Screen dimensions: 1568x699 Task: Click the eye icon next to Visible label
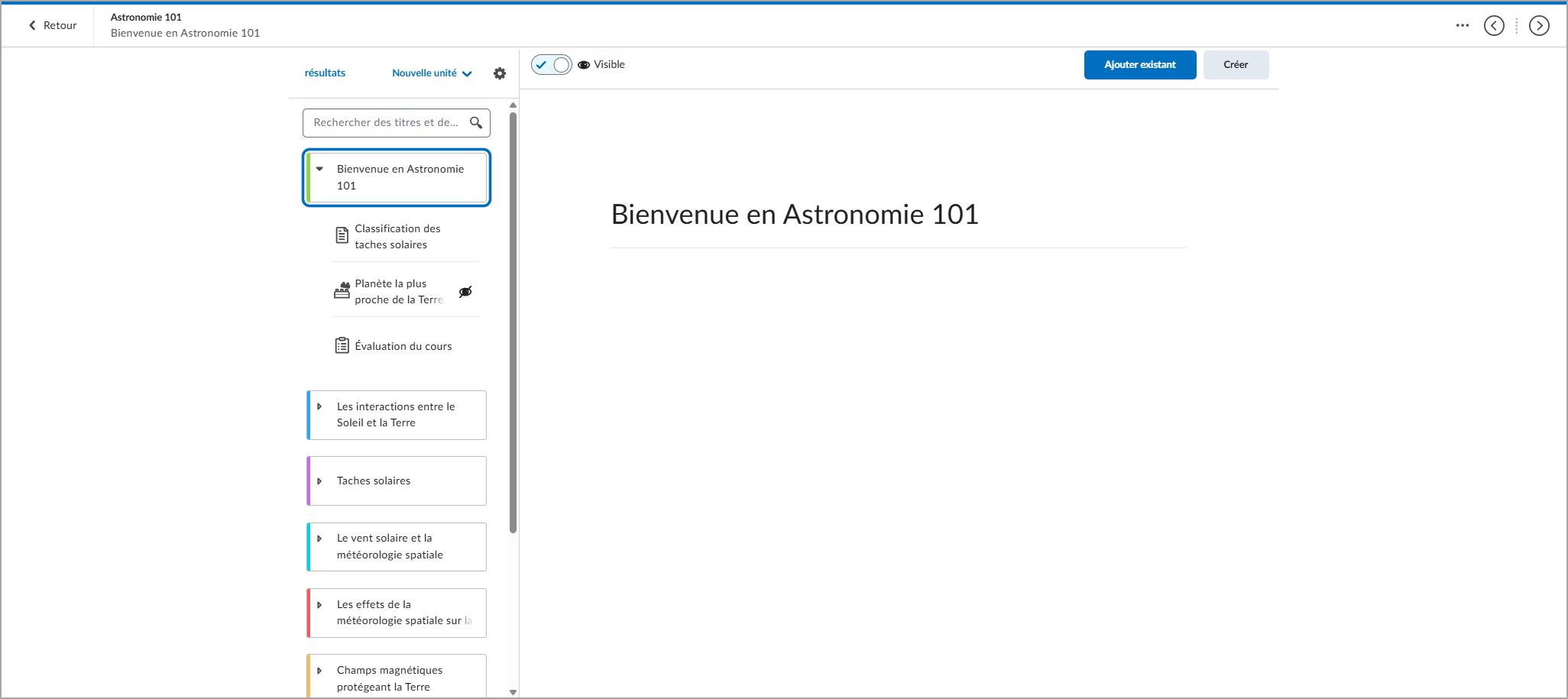click(584, 65)
